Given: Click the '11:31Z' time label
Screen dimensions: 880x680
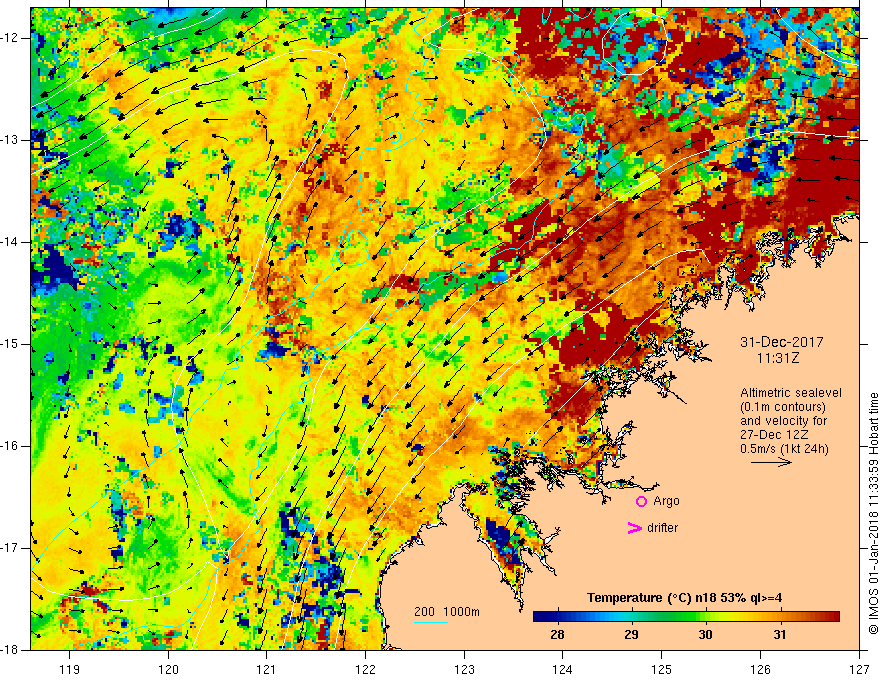Looking at the screenshot, I should (777, 358).
